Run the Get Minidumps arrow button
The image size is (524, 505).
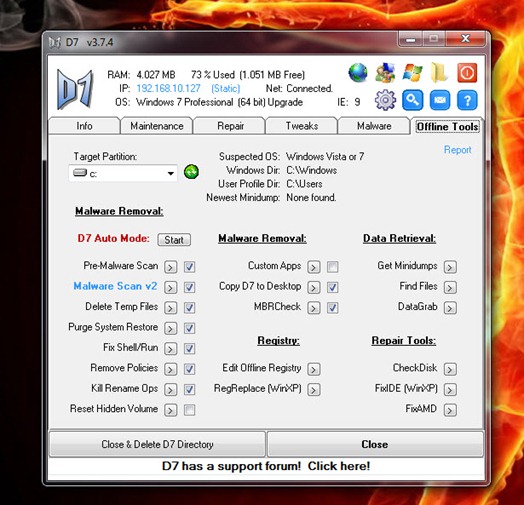pyautogui.click(x=450, y=267)
